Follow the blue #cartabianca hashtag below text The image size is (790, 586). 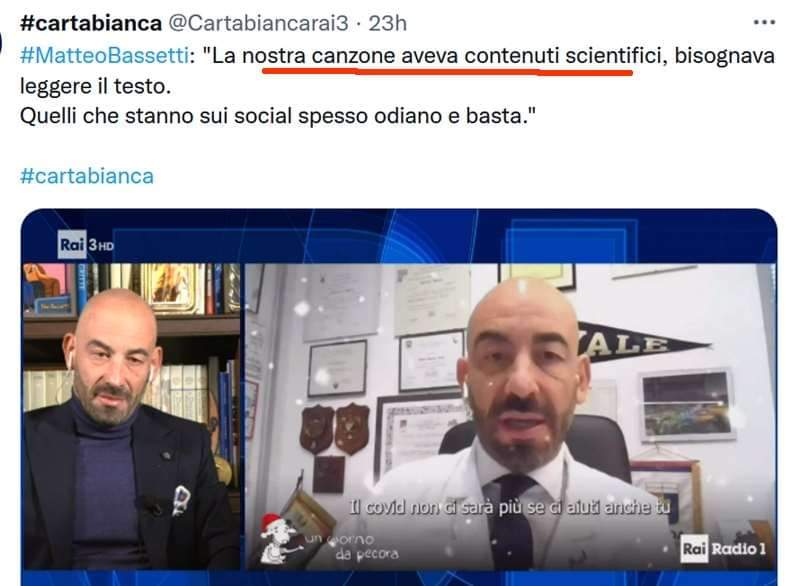click(87, 176)
